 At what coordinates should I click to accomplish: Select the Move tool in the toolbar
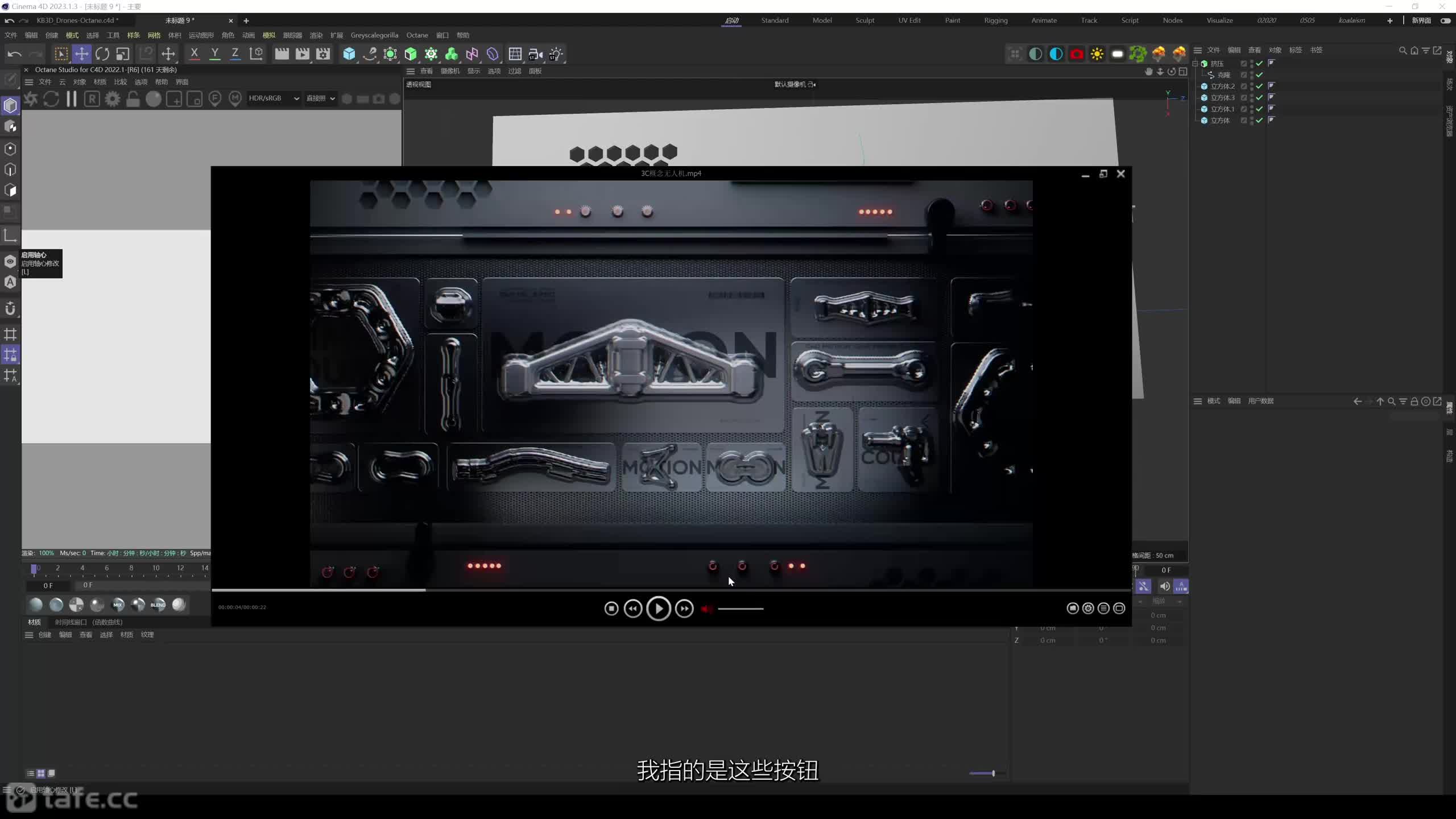(x=82, y=54)
